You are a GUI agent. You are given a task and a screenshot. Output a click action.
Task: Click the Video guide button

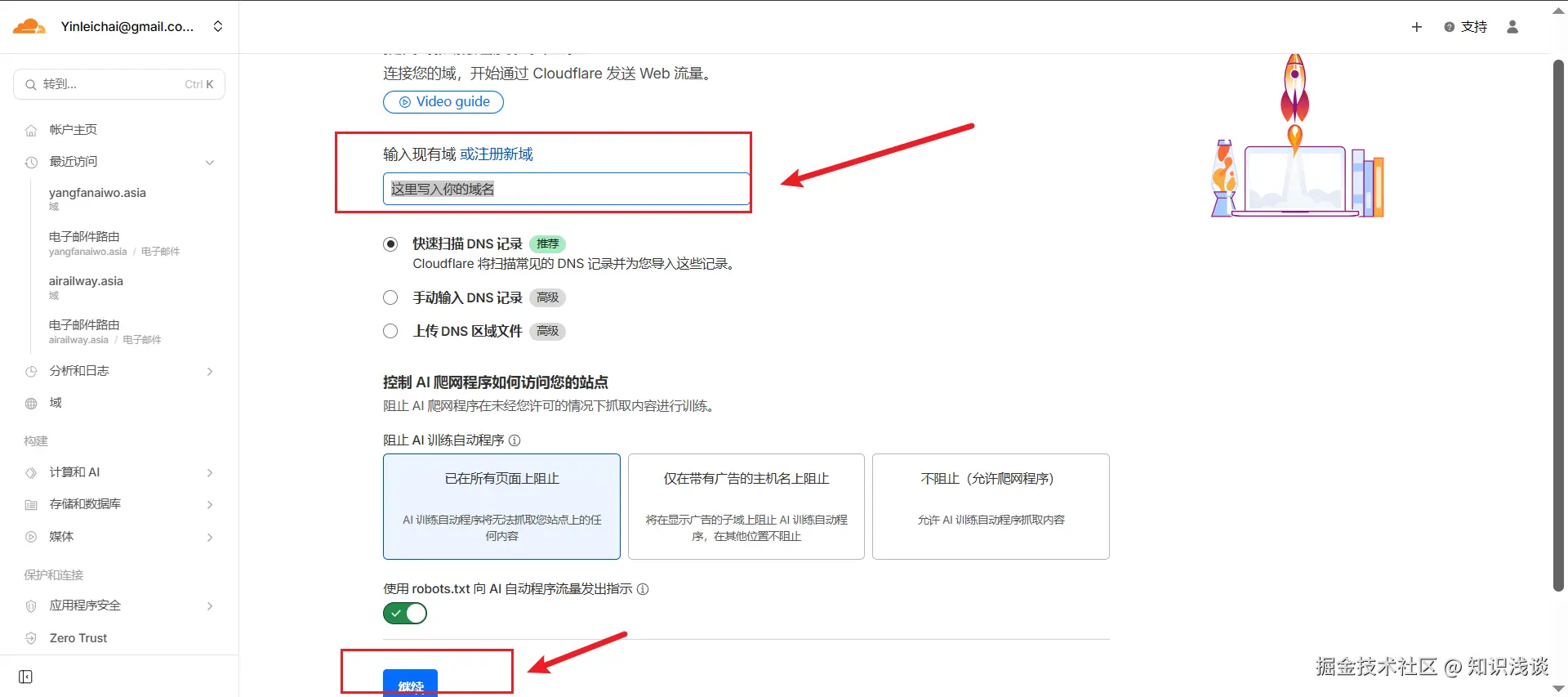pyautogui.click(x=443, y=101)
